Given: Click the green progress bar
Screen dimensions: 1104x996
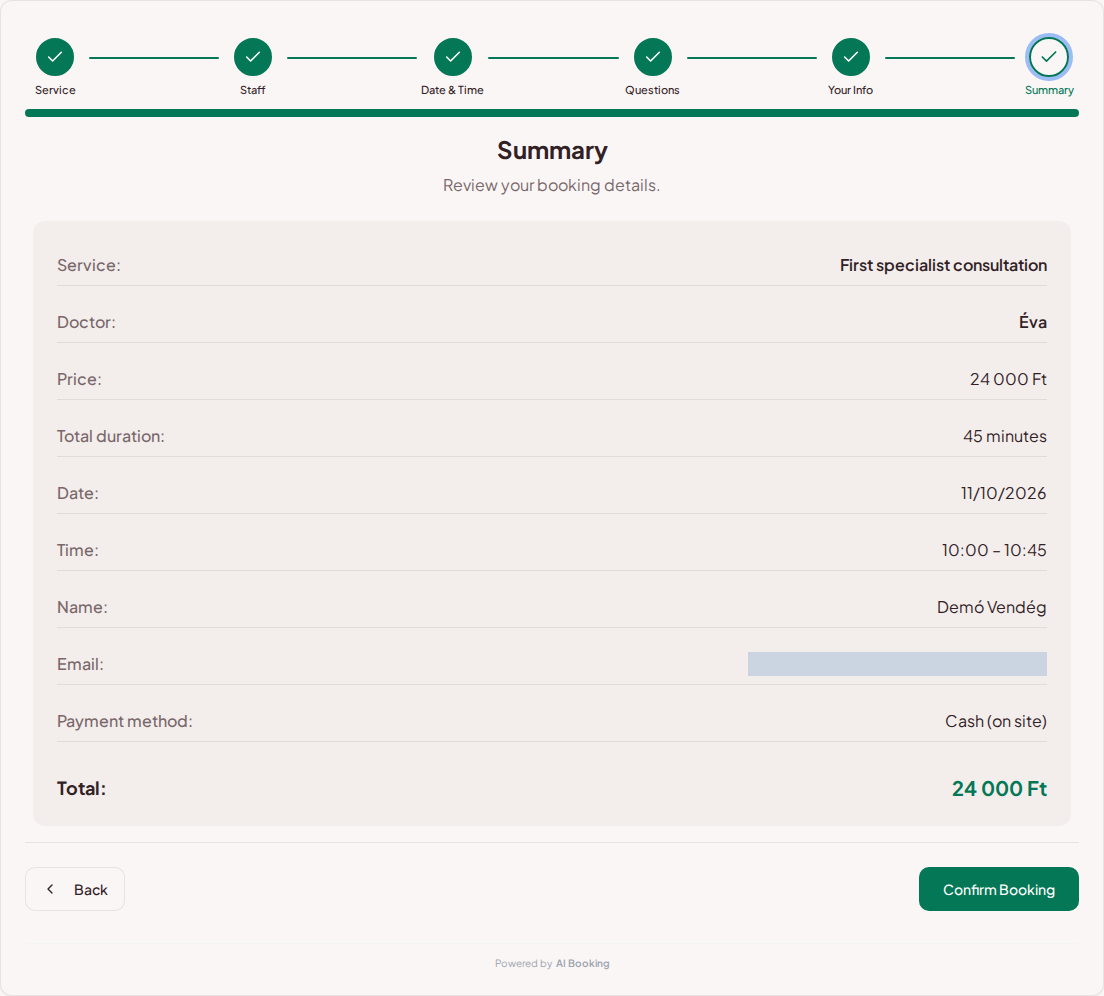Looking at the screenshot, I should click(552, 113).
